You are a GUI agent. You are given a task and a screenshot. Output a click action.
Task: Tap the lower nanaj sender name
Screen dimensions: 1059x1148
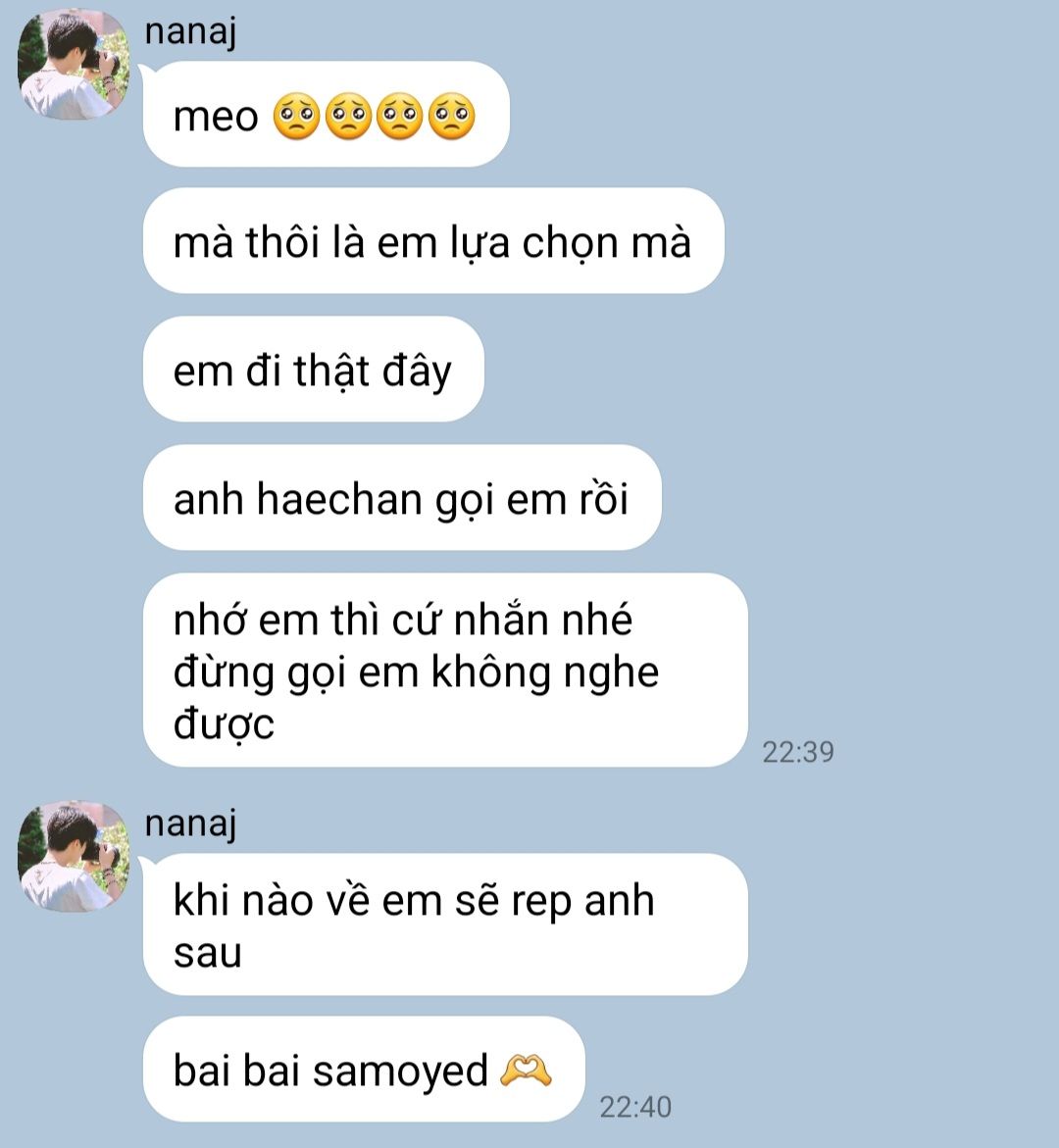click(x=190, y=824)
